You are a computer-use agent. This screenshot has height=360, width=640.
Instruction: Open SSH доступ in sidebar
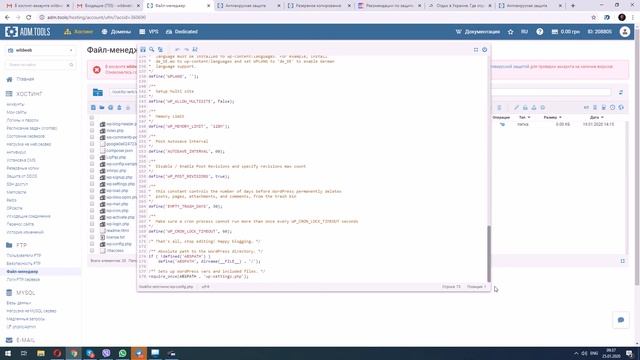point(17,184)
